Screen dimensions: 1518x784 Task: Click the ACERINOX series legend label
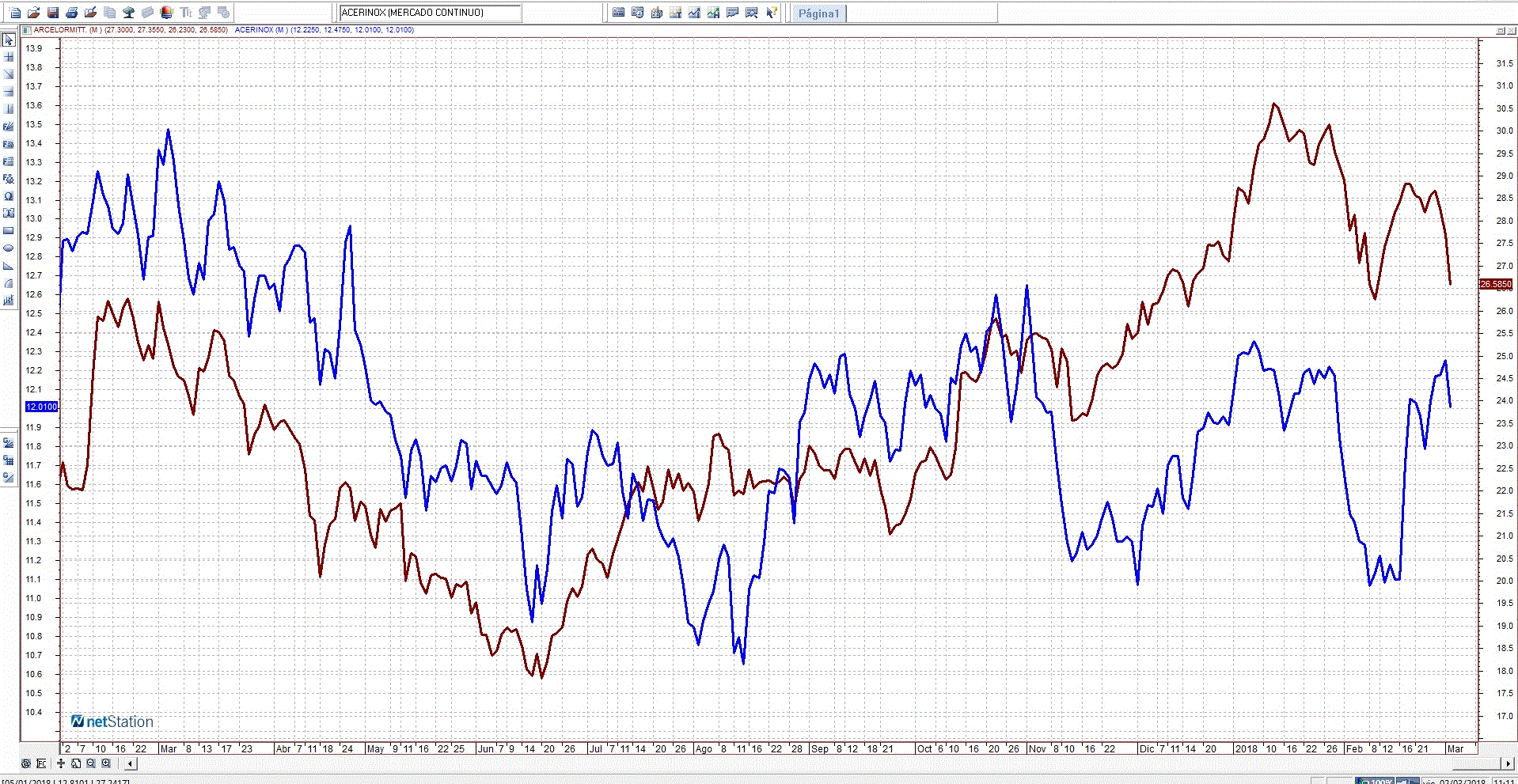coord(324,30)
